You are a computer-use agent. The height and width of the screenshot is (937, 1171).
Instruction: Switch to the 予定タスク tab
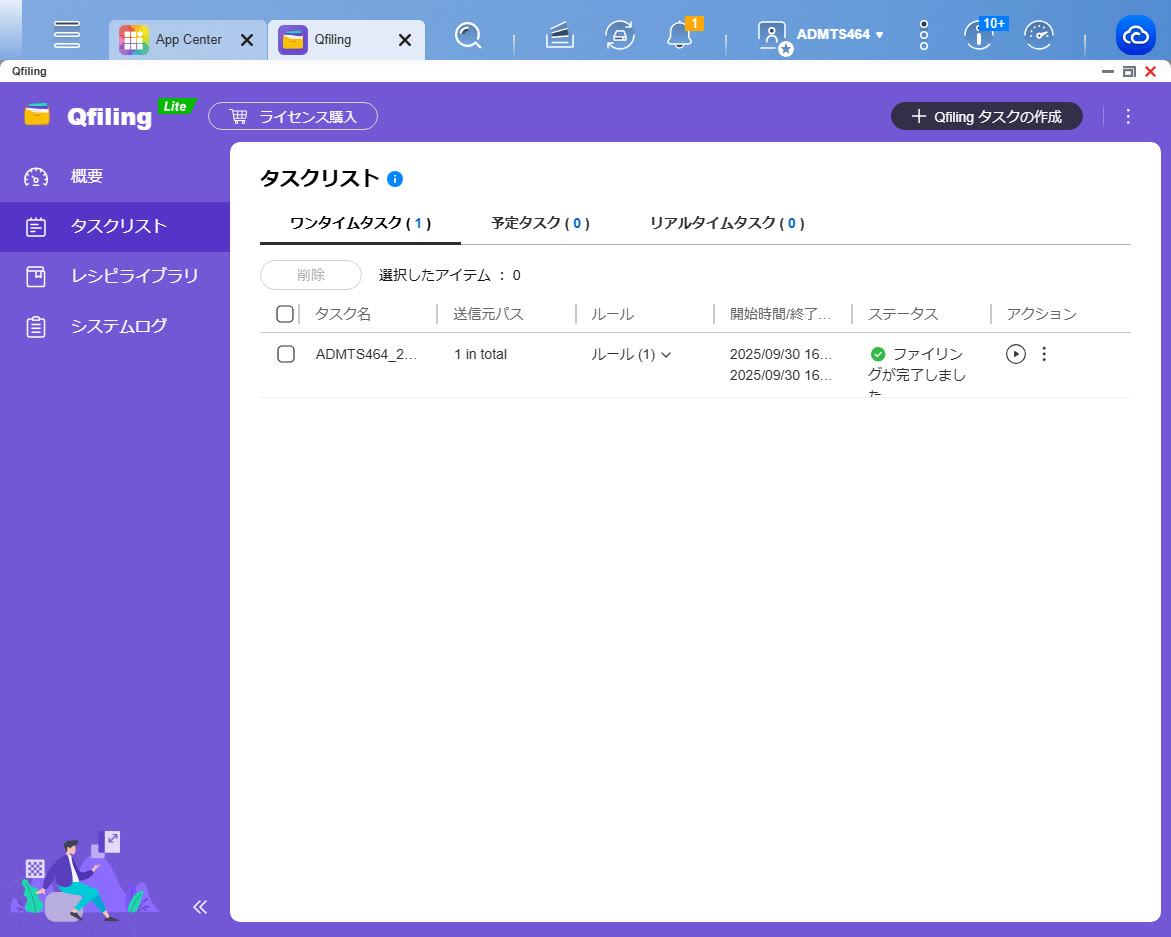540,223
